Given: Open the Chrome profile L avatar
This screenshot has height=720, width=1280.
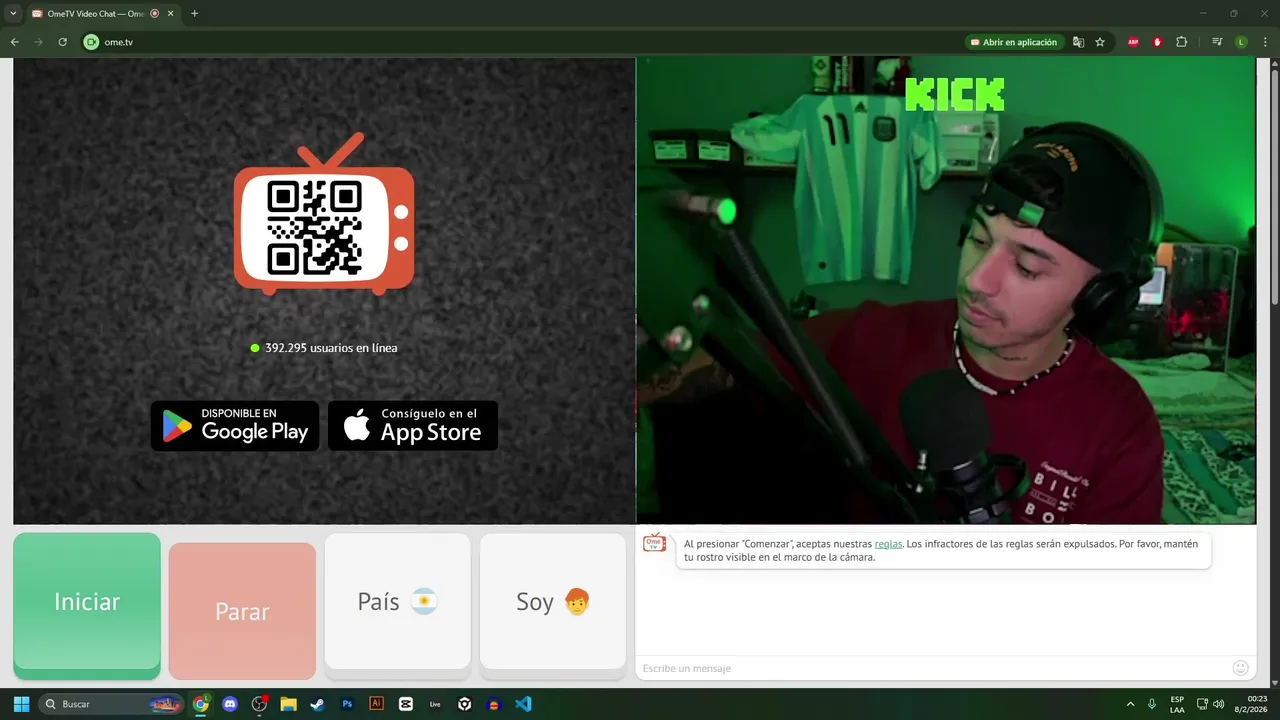Looking at the screenshot, I should (x=1241, y=42).
